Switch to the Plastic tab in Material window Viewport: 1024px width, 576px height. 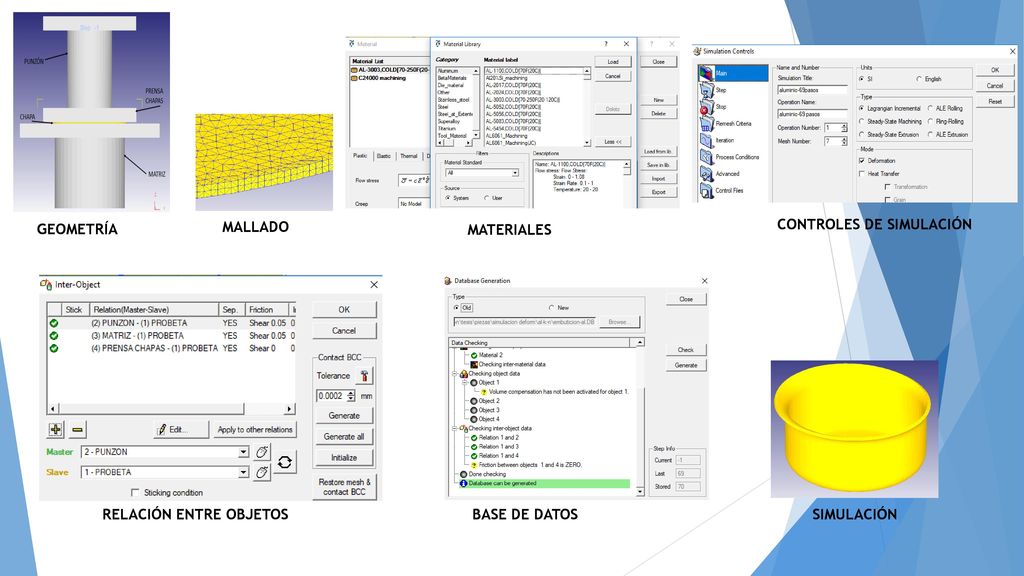360,156
